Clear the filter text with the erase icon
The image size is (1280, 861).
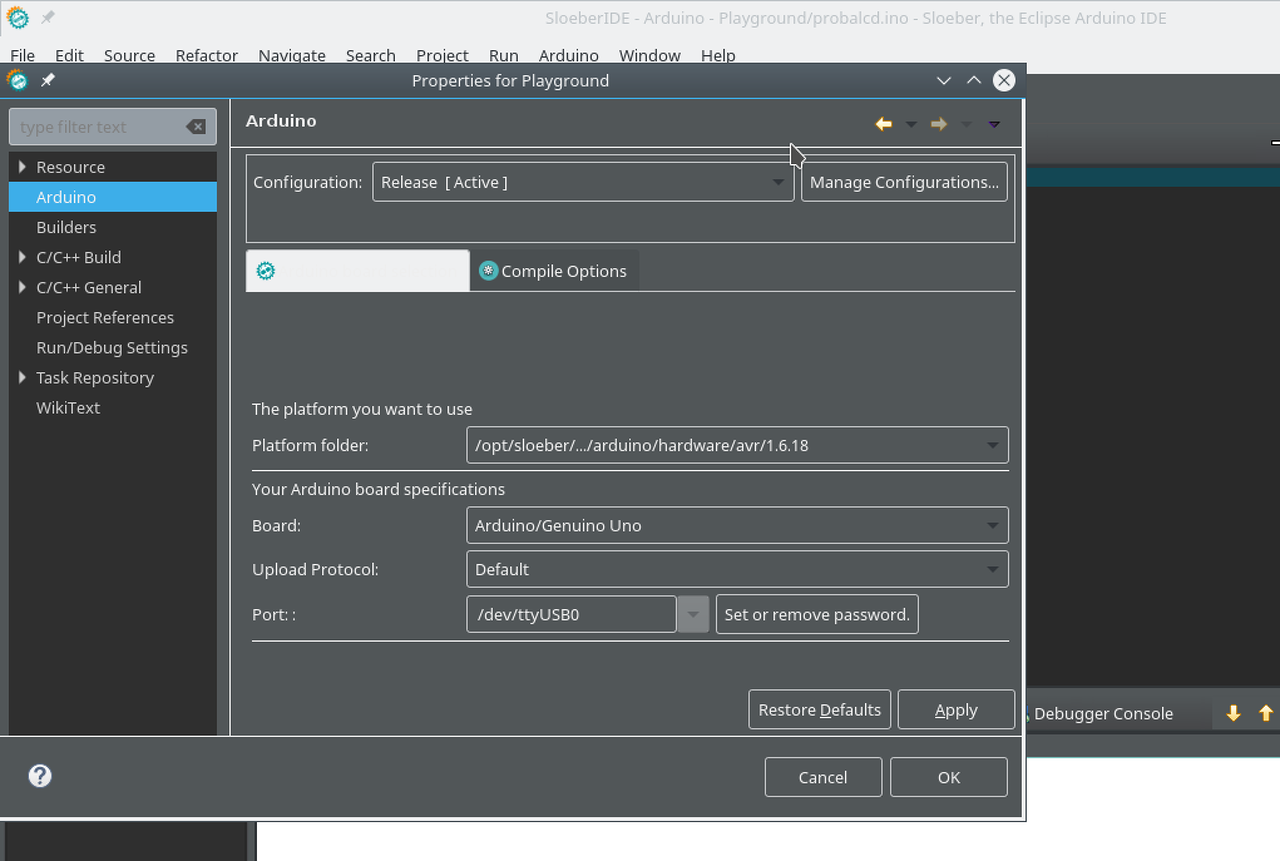pos(196,127)
